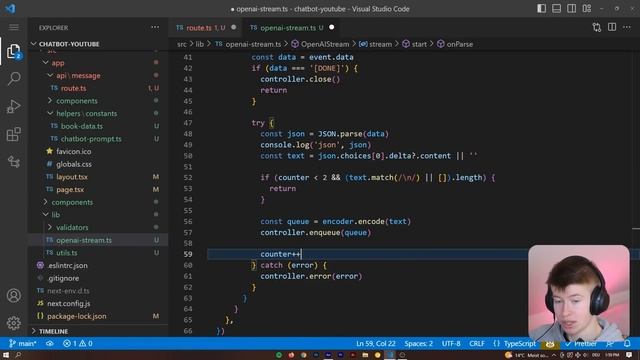Screen dimensions: 640x360
Task: Open the hamburger application menu
Action: pyautogui.click(x=14, y=27)
